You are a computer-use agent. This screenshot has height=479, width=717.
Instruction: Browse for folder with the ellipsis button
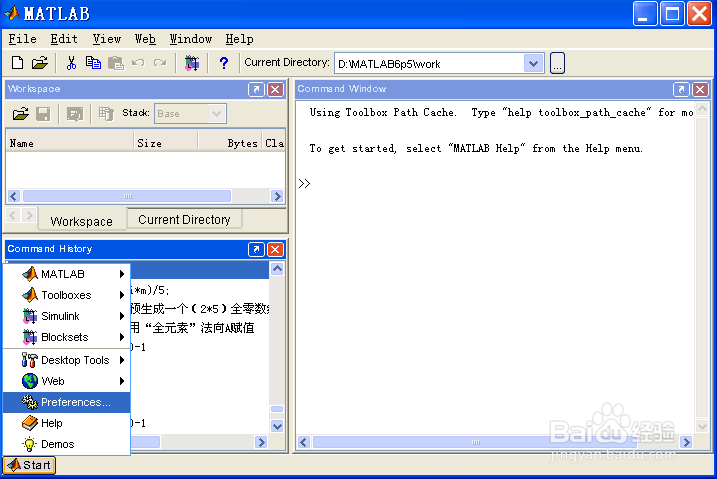(557, 63)
